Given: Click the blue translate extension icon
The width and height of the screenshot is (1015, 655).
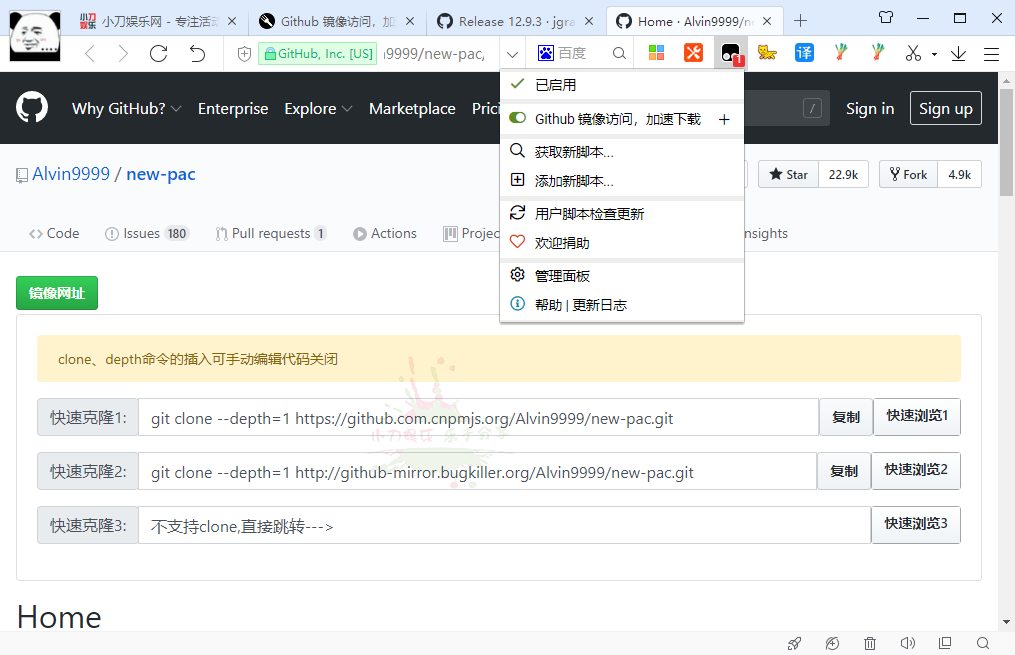Looking at the screenshot, I should point(804,53).
